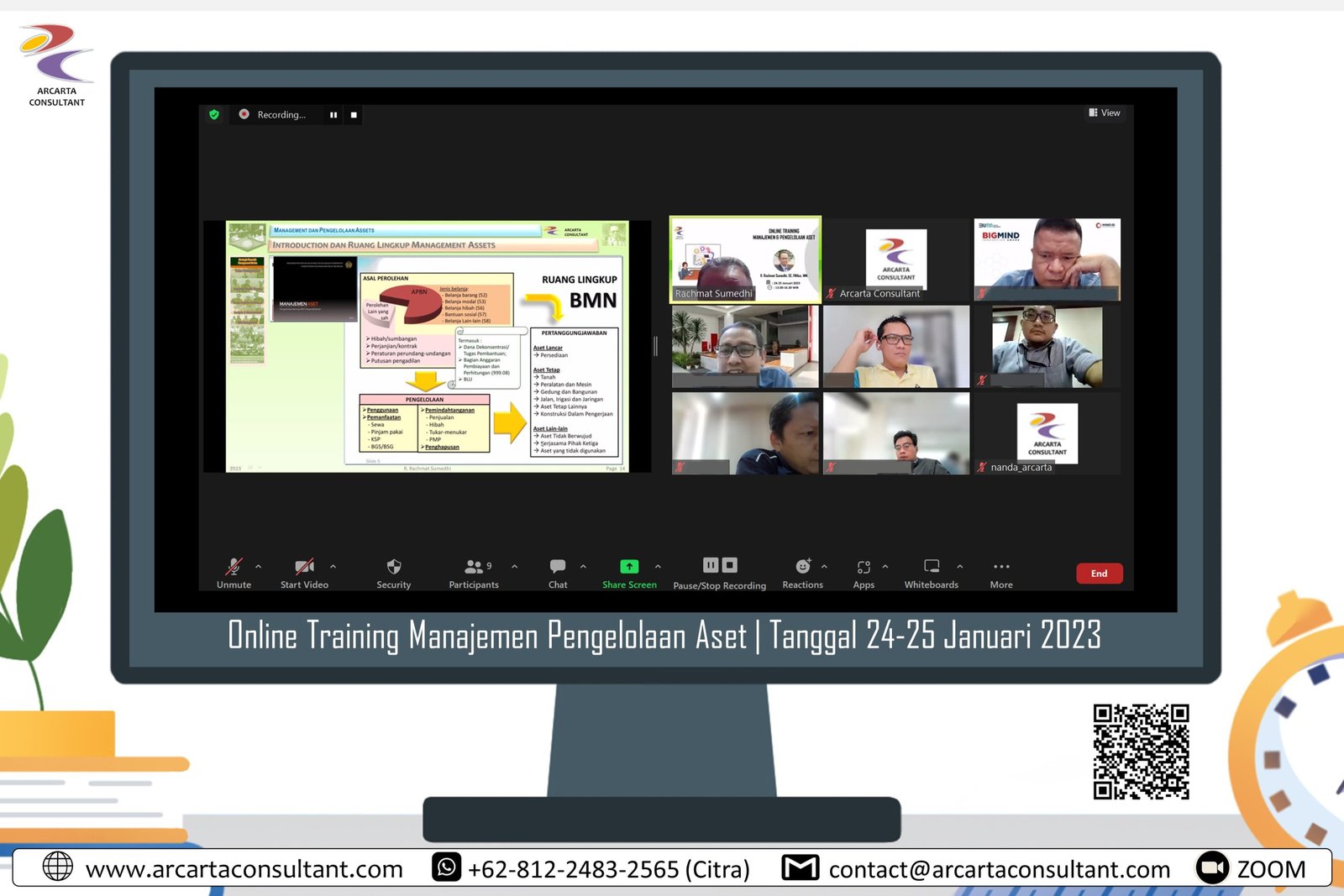This screenshot has height=896, width=1344.
Task: Open the Security shield menu
Action: (x=393, y=567)
